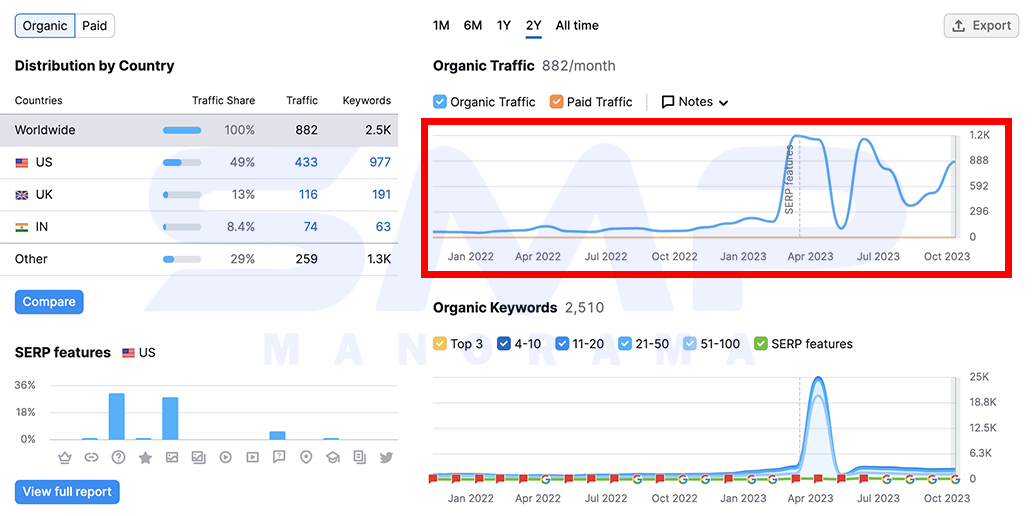Choose the All time range

coord(577,26)
